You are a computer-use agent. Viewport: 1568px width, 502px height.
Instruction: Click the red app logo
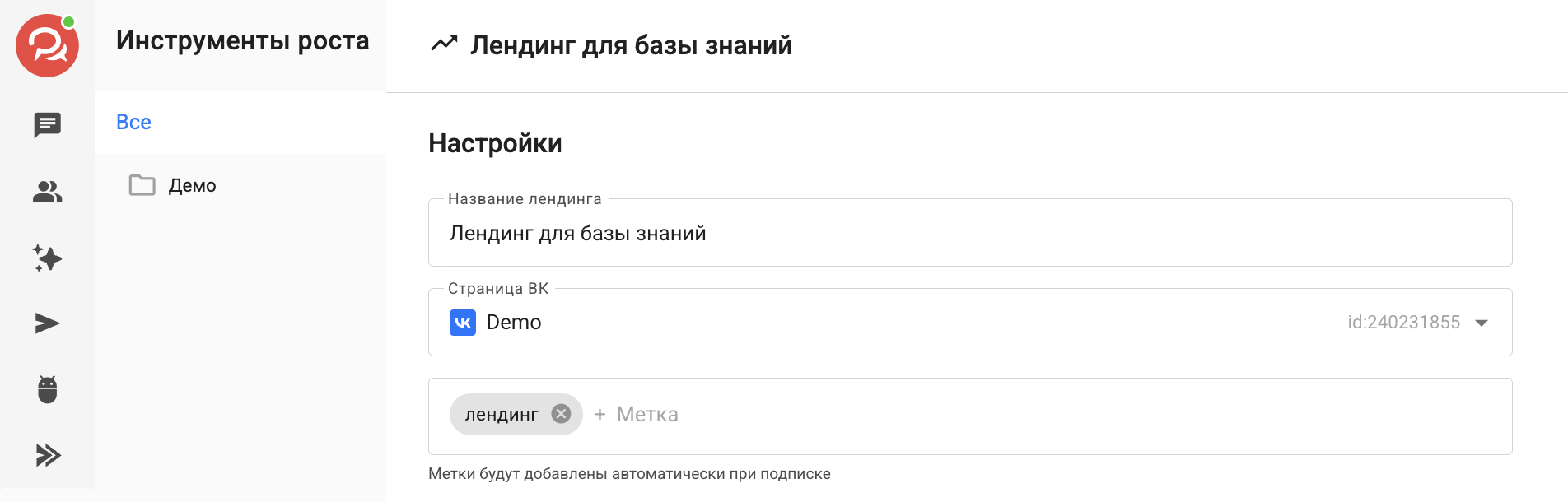tap(47, 46)
